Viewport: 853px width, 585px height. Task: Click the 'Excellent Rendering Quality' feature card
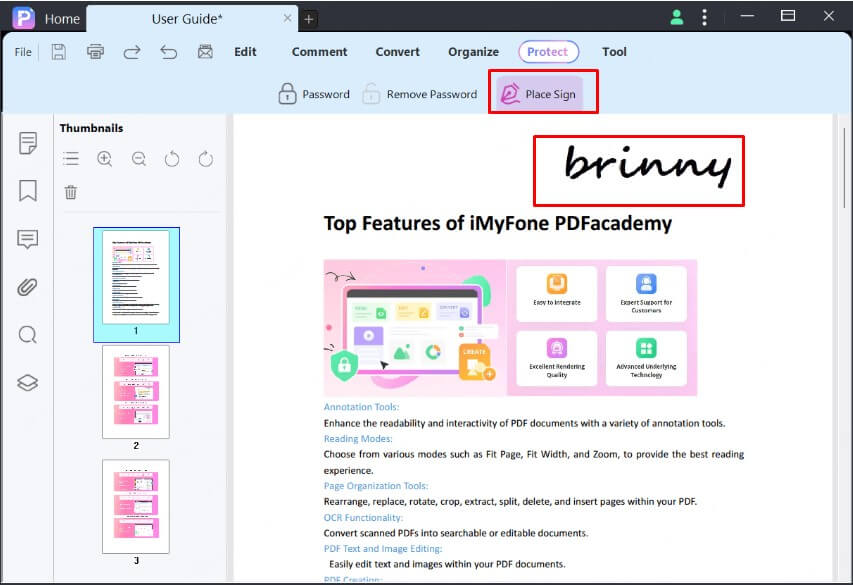(x=557, y=359)
